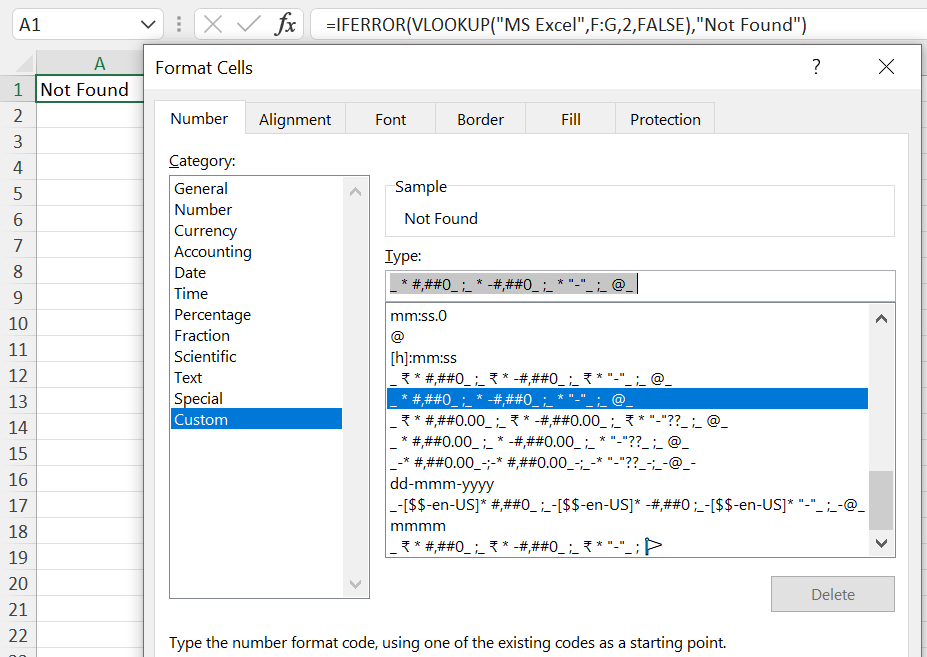Select the Currency category

click(256, 230)
